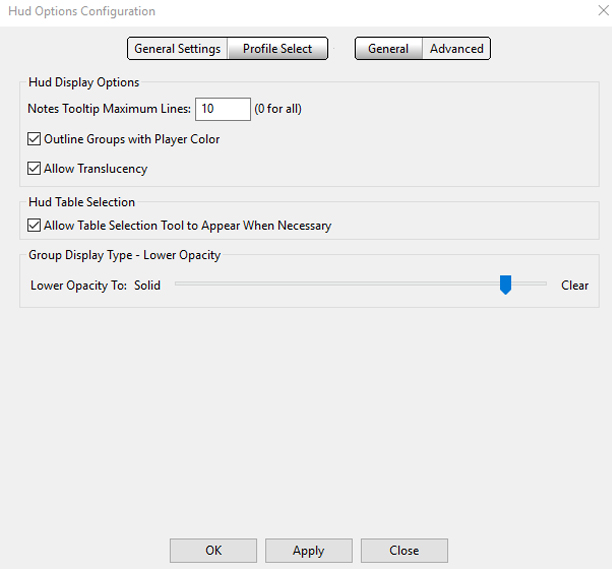Select the General options tab

coord(388,49)
